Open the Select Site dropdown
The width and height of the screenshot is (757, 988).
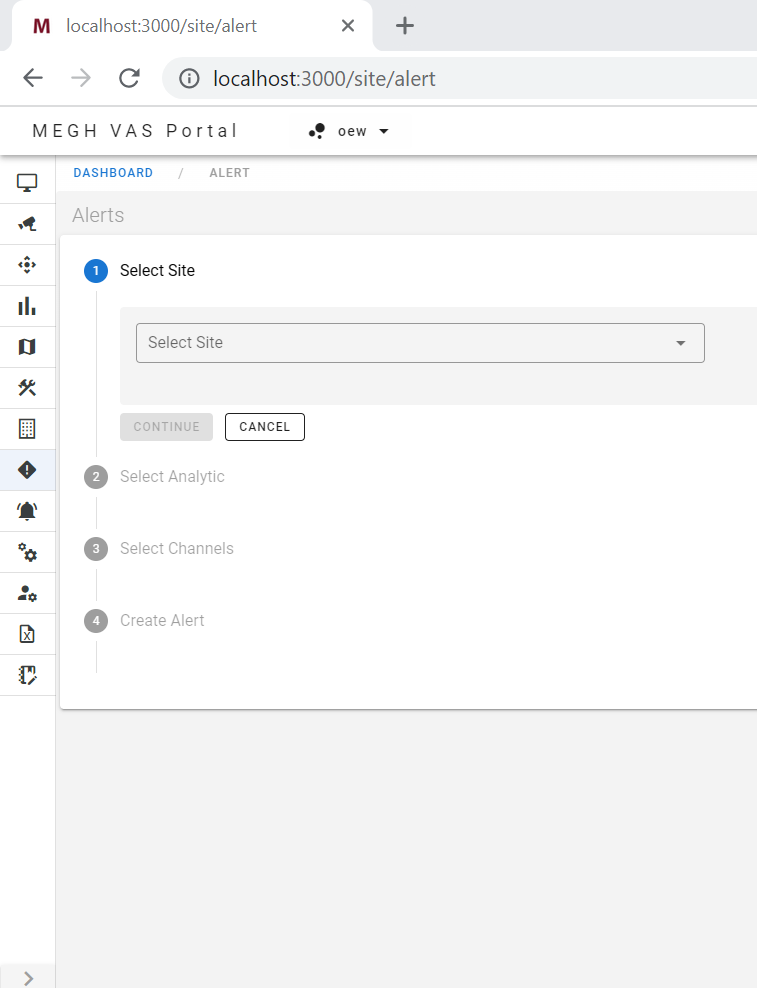[420, 343]
